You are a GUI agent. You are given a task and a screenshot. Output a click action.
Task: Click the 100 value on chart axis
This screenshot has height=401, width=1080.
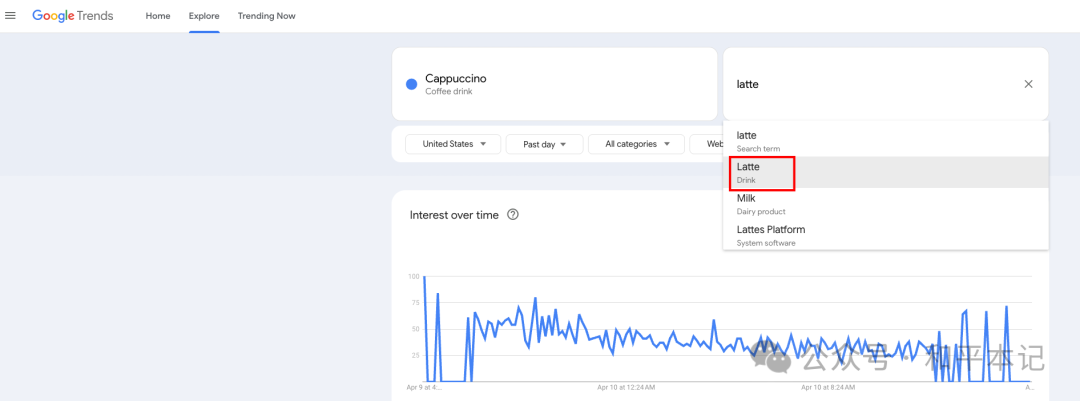(413, 276)
